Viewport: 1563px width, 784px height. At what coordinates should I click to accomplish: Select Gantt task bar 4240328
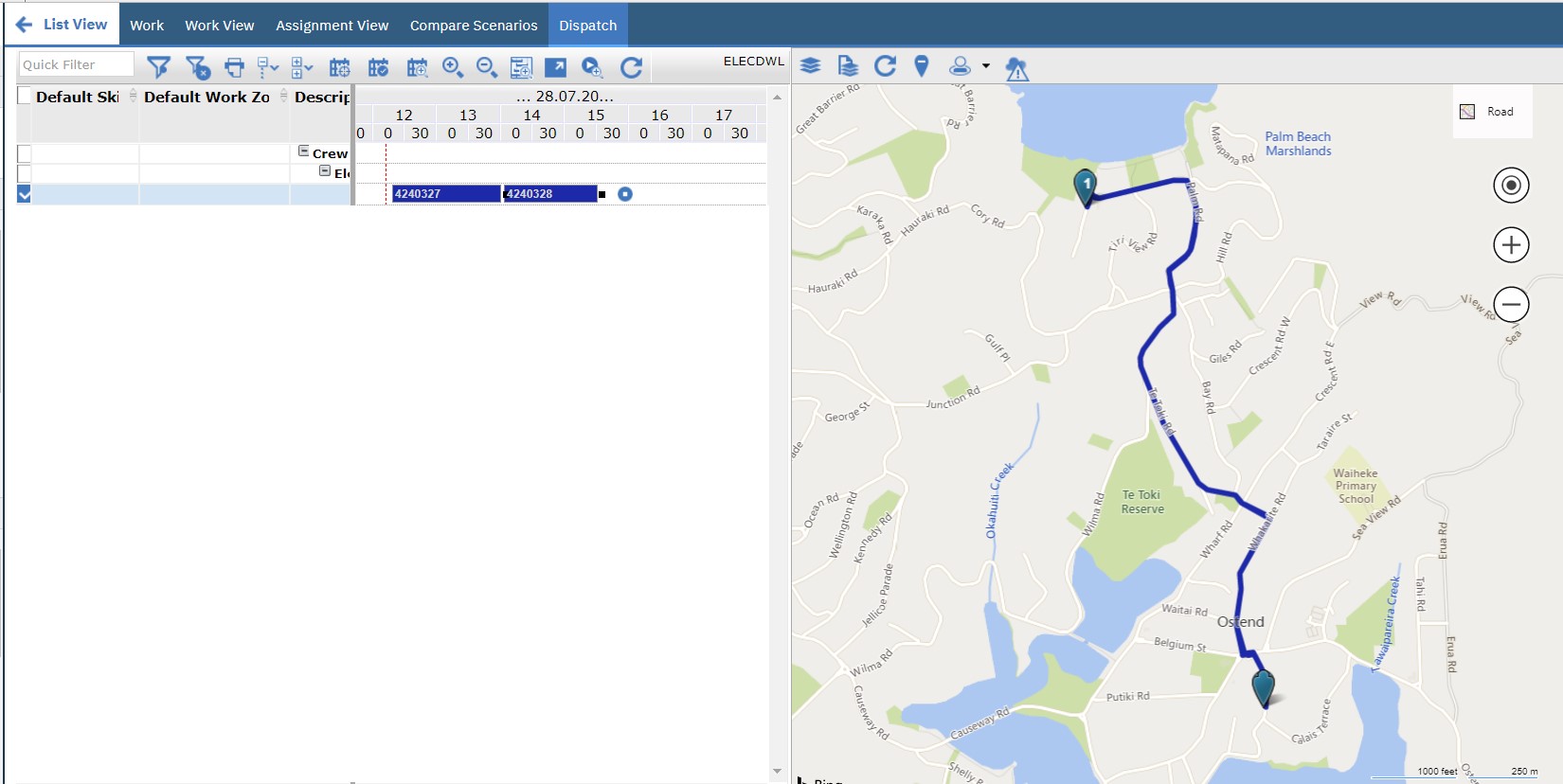coord(550,194)
